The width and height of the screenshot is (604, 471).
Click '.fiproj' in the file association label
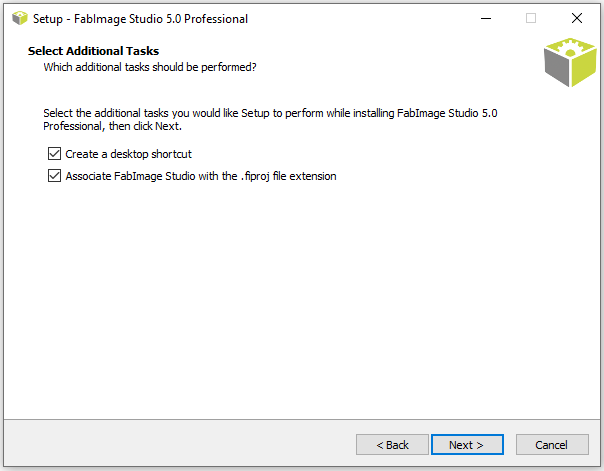(x=255, y=176)
